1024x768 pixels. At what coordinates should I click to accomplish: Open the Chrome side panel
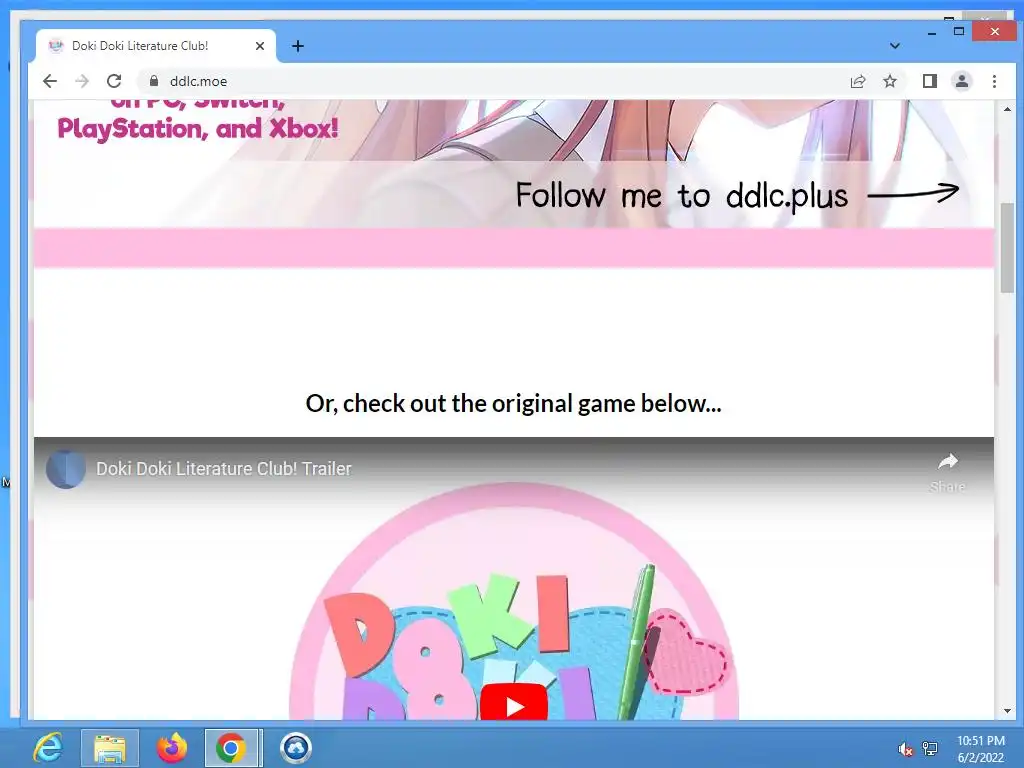tap(929, 81)
